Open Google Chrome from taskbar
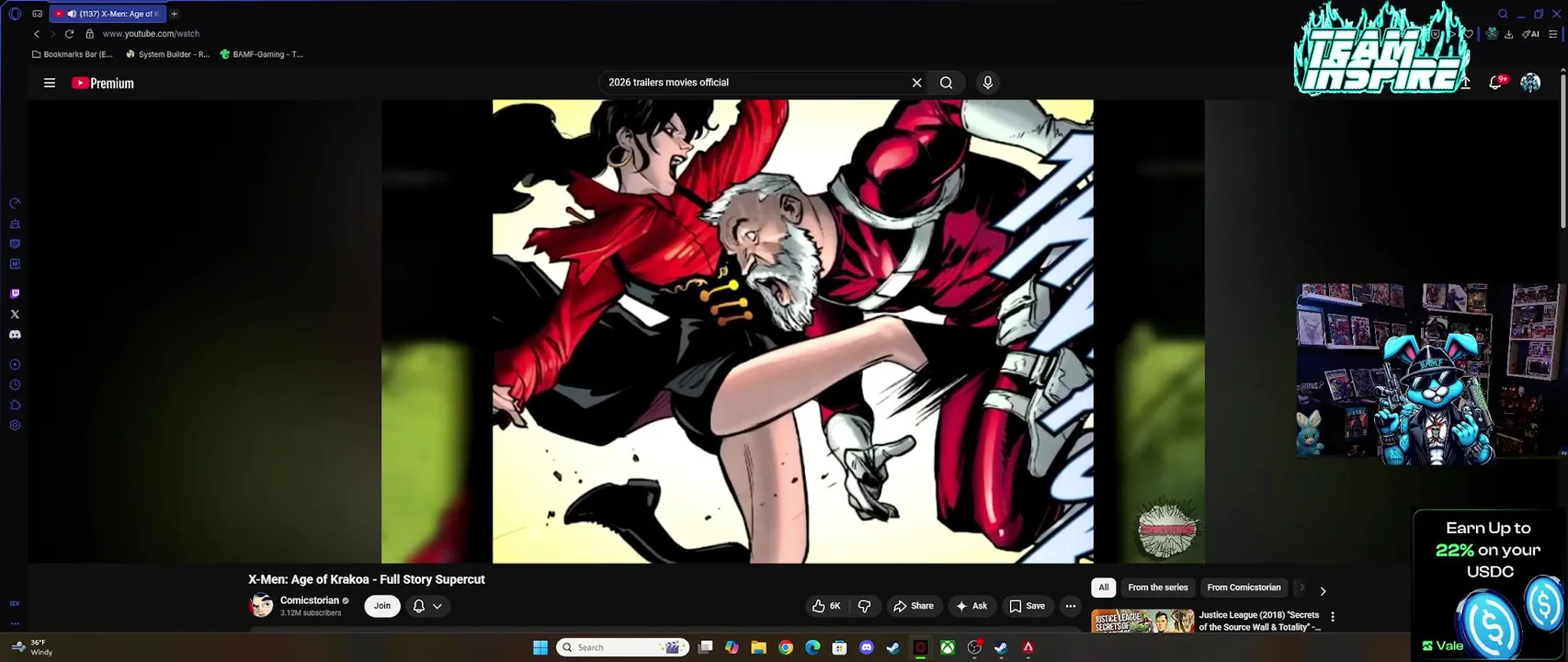The width and height of the screenshot is (1568, 662). pyautogui.click(x=786, y=647)
